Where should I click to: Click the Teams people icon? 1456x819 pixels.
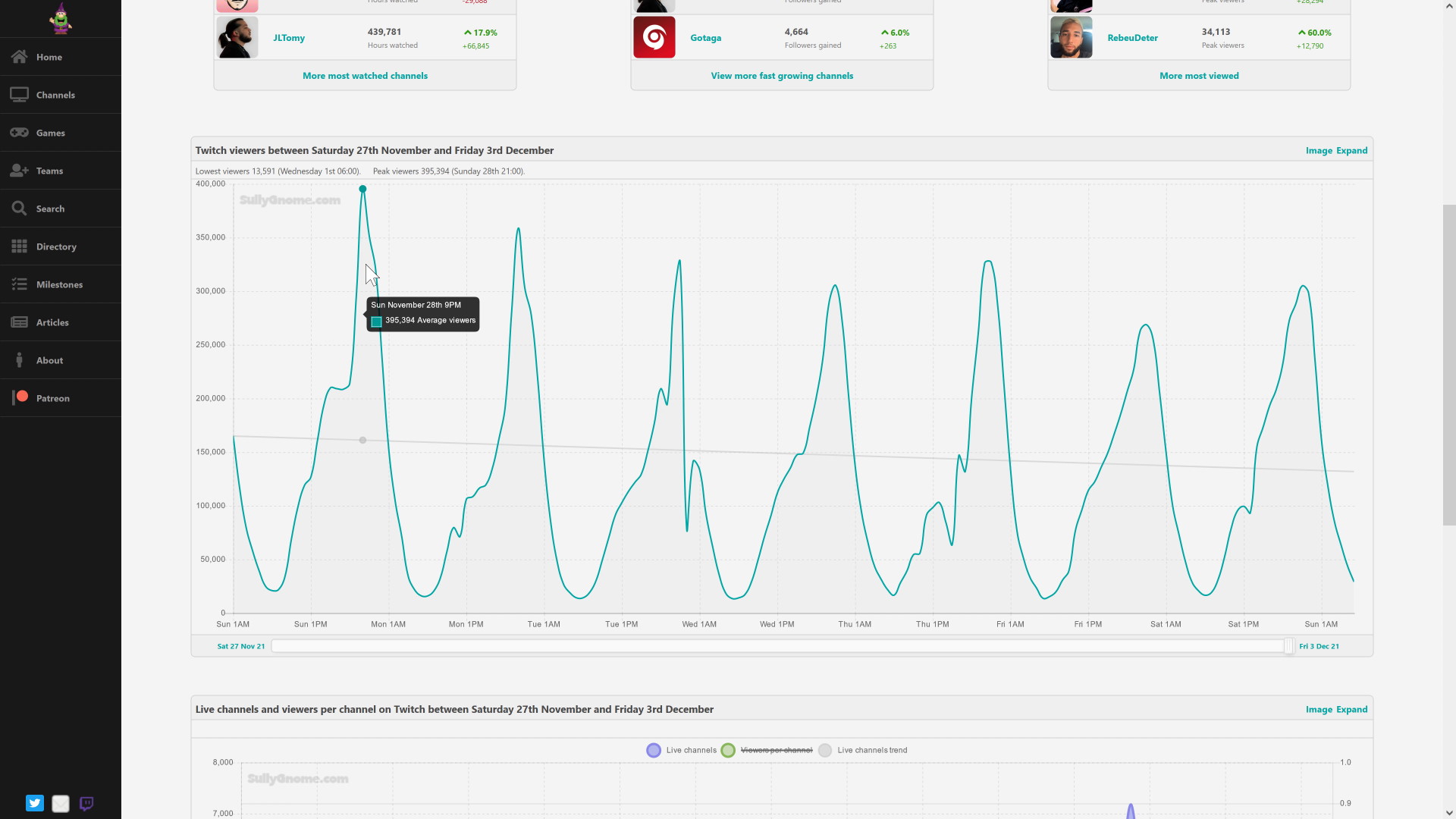click(20, 171)
